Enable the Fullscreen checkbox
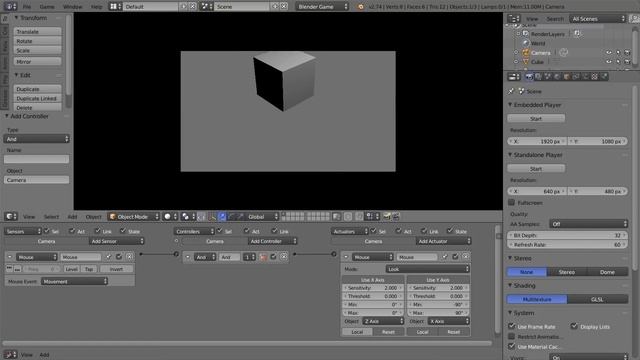This screenshot has height=360, width=640. click(x=511, y=202)
